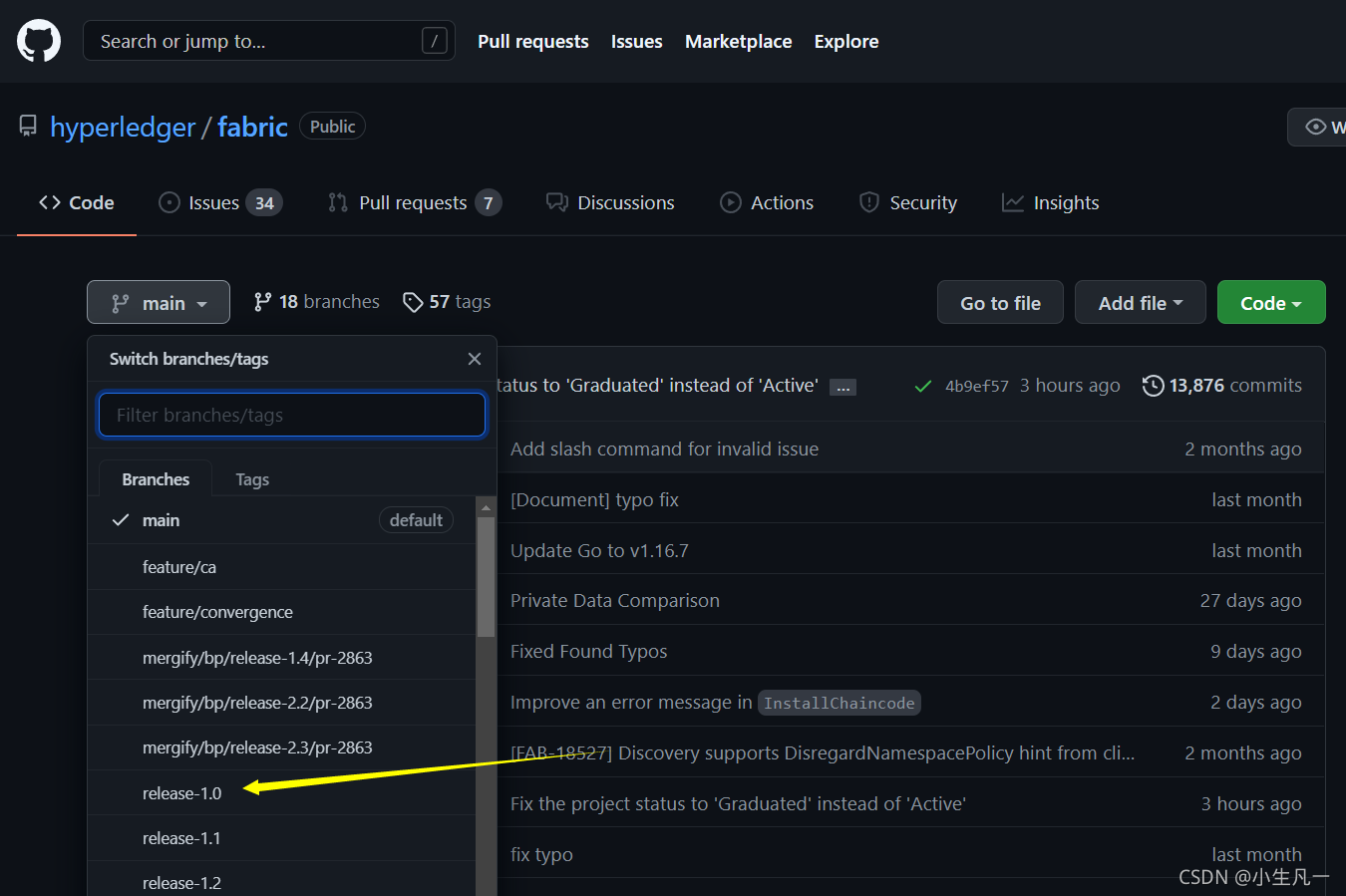Click the Go to file button
1346x896 pixels.
(x=1000, y=302)
